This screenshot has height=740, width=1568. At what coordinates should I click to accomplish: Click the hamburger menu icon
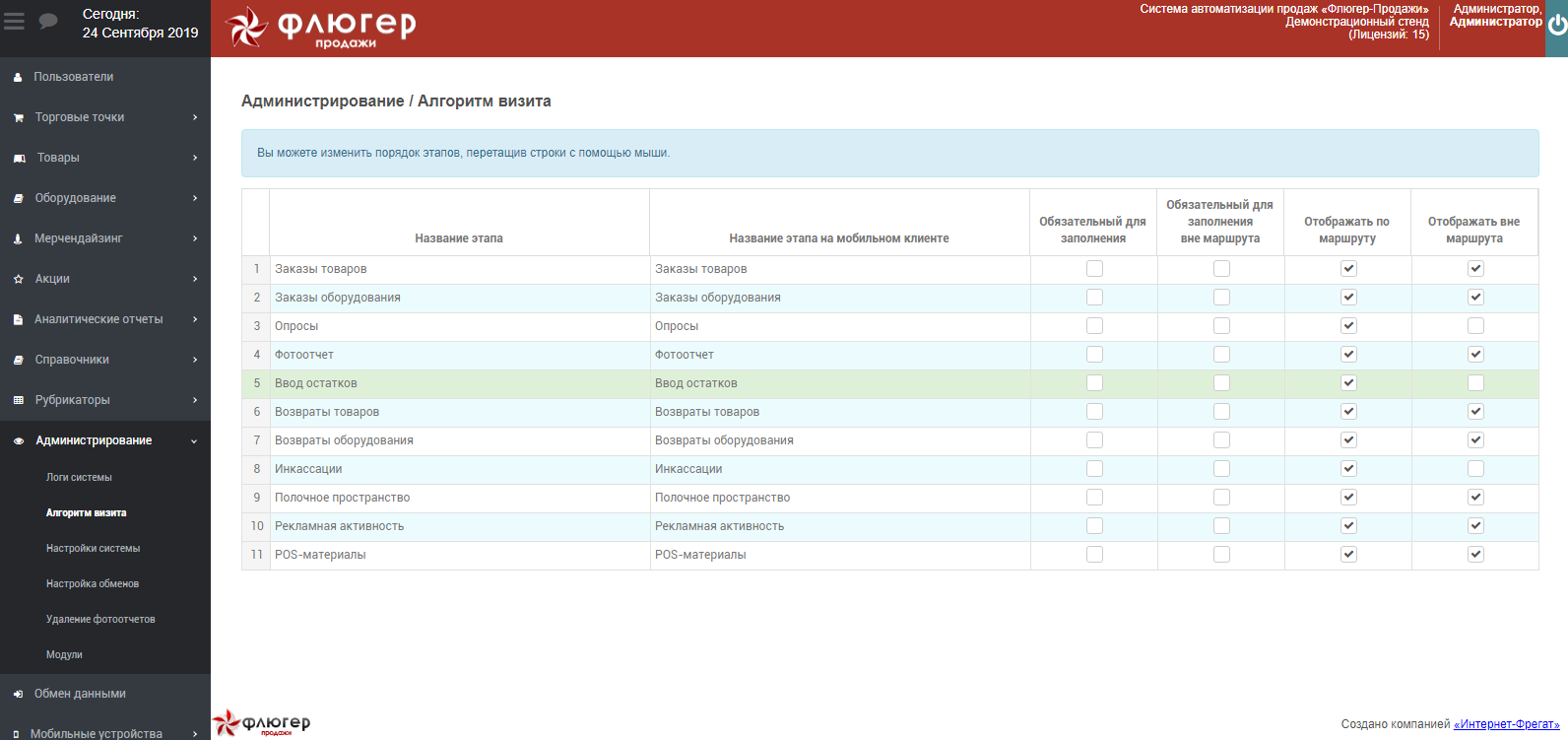(14, 22)
